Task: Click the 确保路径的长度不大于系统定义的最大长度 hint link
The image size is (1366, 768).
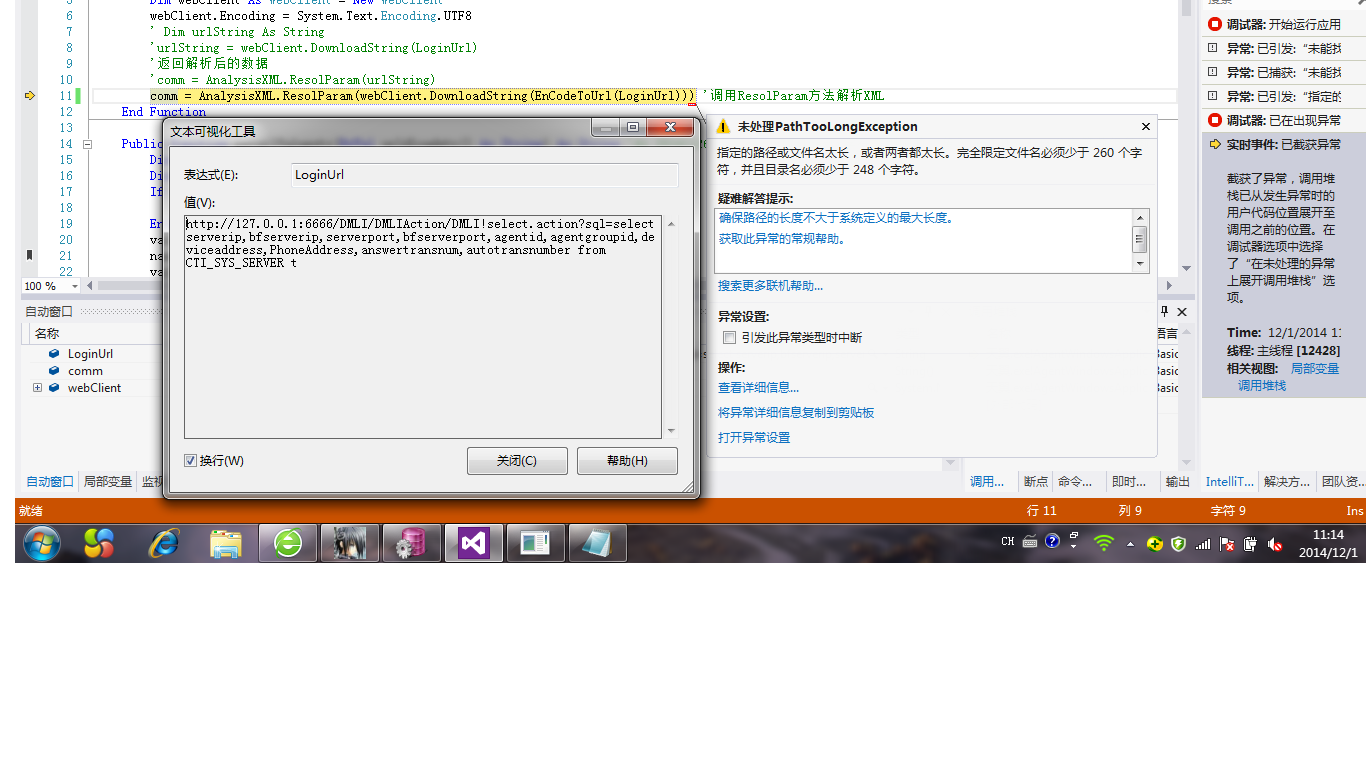Action: (836, 218)
